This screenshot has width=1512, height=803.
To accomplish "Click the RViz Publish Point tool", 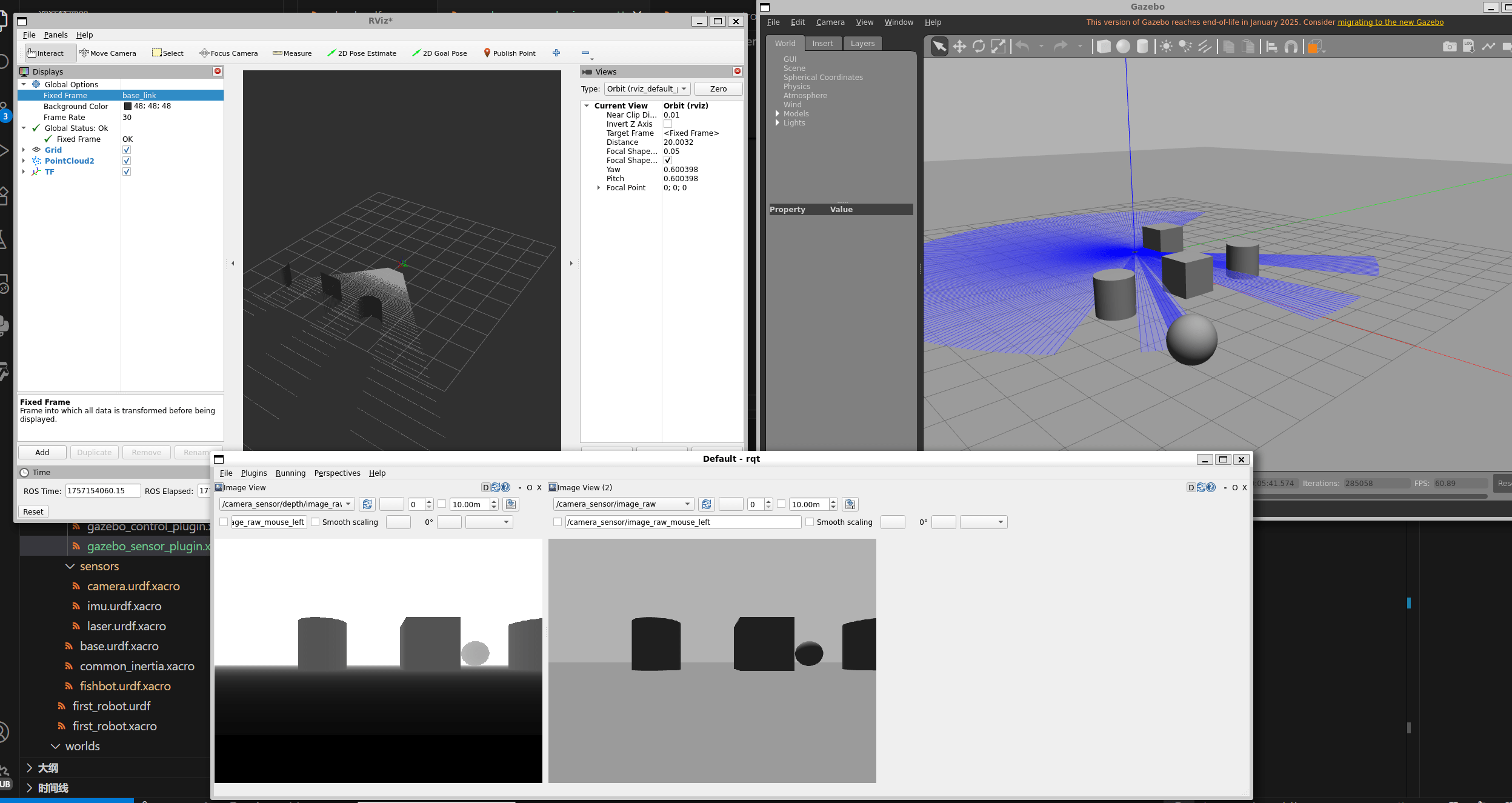I will 509,53.
